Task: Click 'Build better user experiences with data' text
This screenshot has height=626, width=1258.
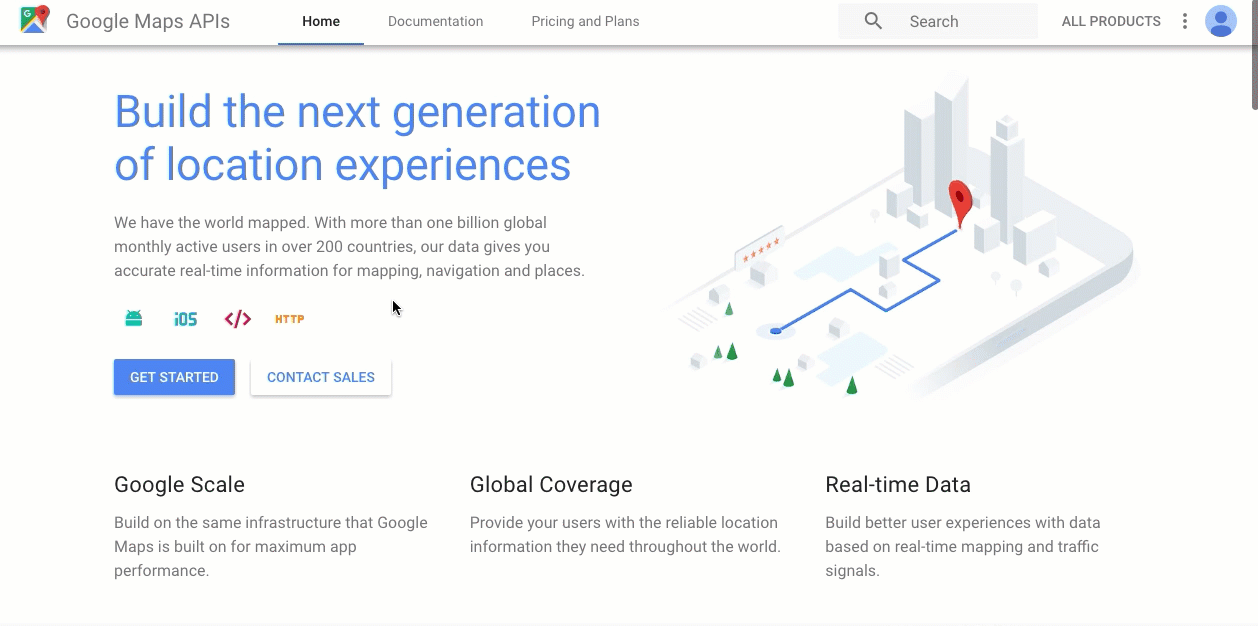Action: coord(963,547)
